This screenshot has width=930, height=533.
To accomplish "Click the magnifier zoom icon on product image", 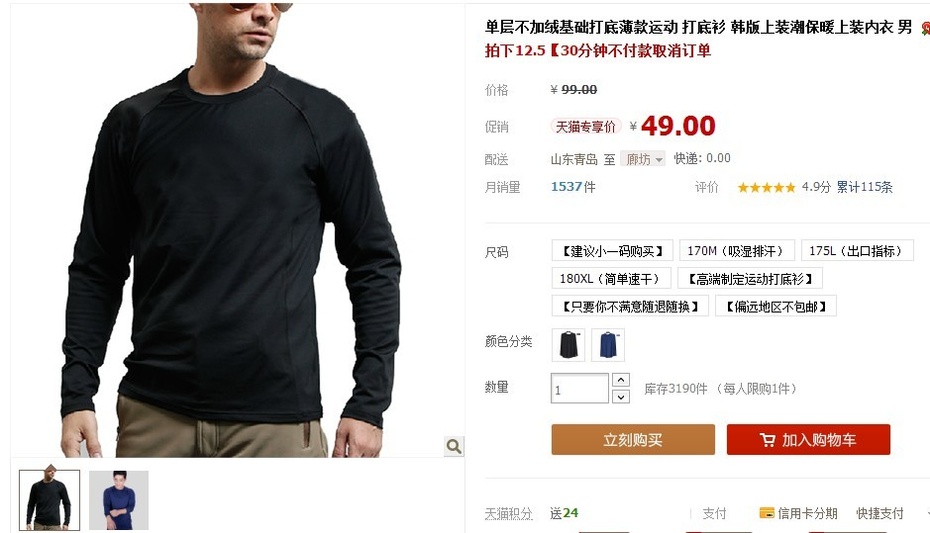I will pos(454,446).
